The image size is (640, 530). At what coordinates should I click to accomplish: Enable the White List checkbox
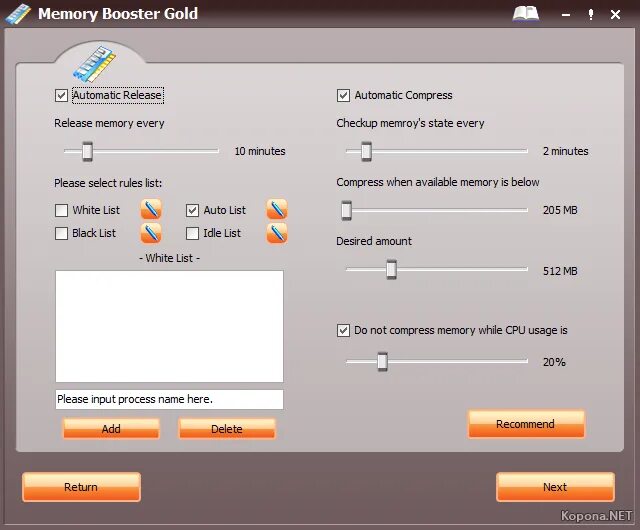(x=61, y=210)
